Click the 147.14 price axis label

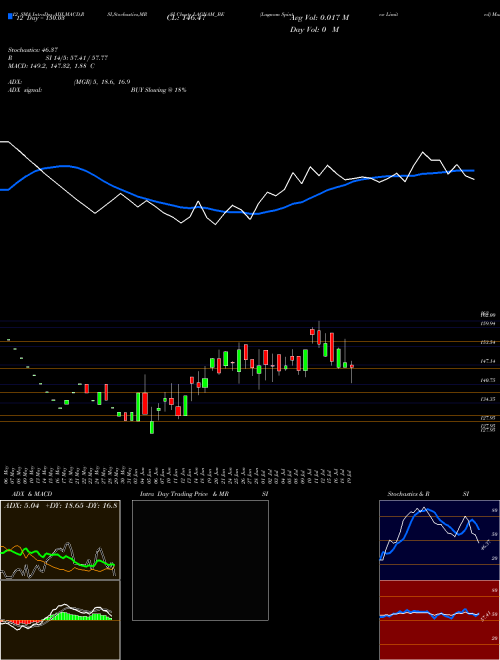488,361
